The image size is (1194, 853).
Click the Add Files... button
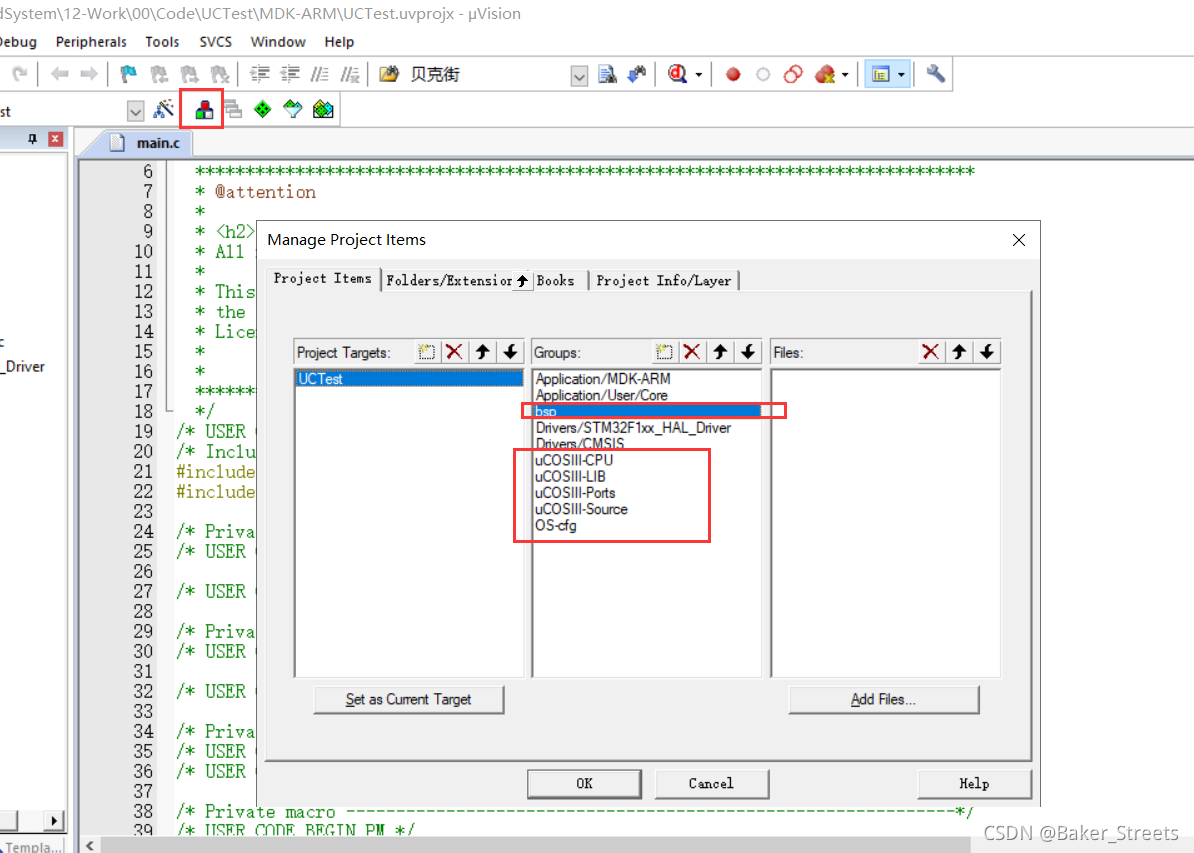tap(883, 699)
